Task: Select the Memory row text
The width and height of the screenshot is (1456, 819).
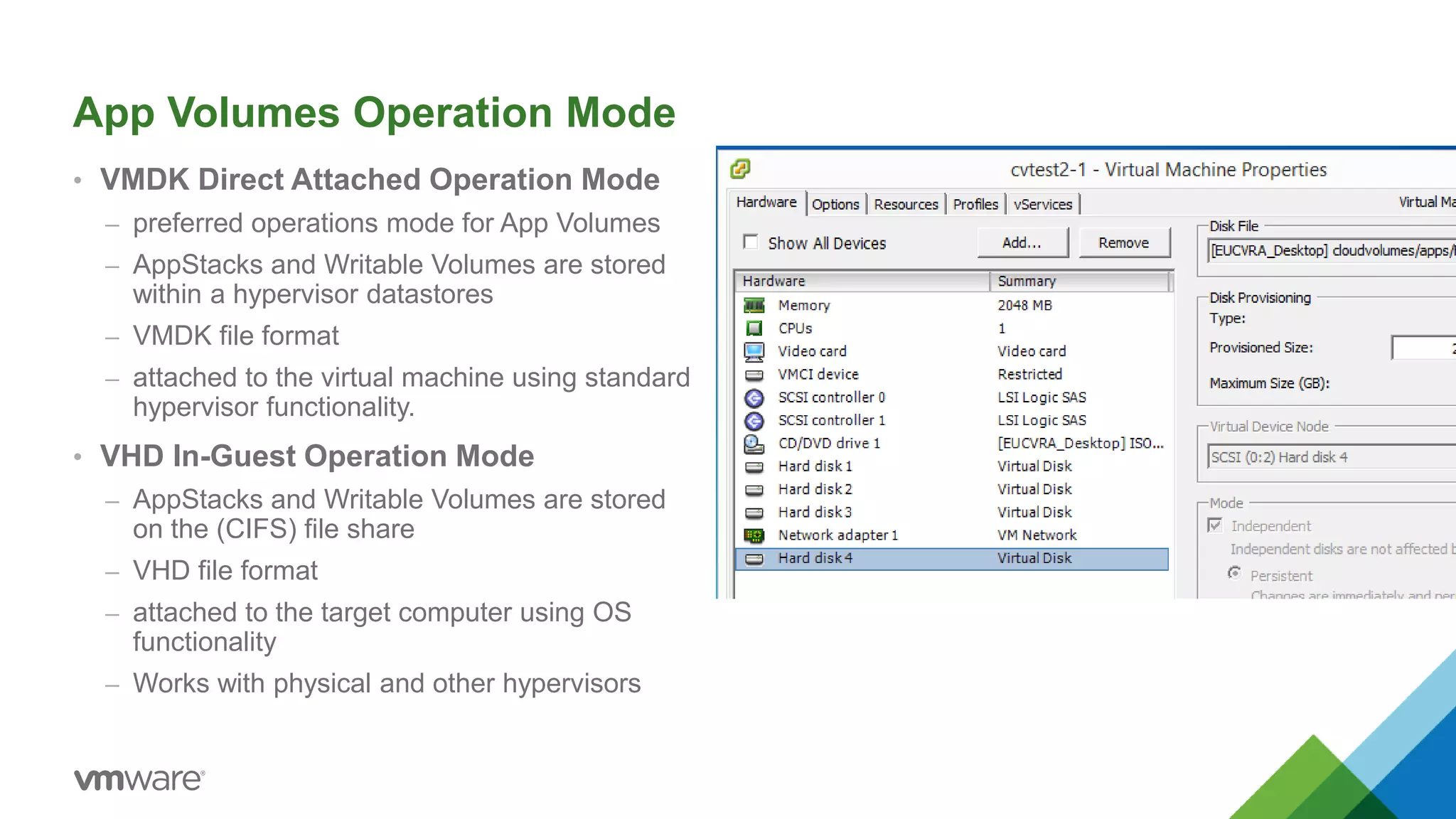Action: pos(803,306)
